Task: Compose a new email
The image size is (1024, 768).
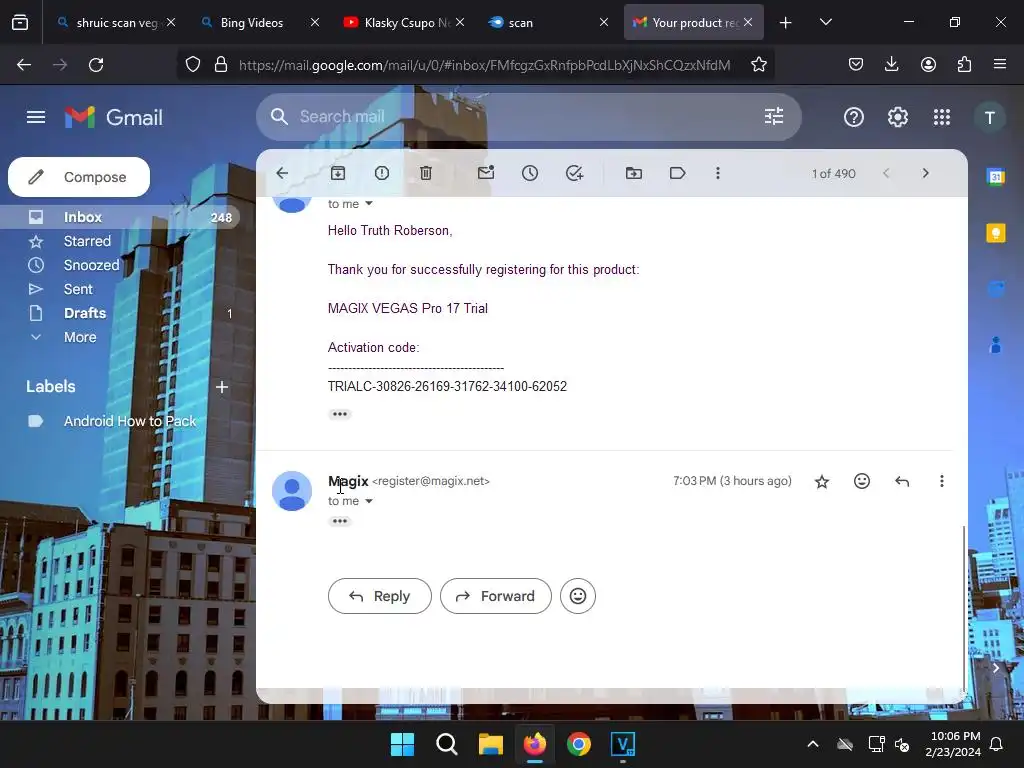Action: pyautogui.click(x=79, y=177)
